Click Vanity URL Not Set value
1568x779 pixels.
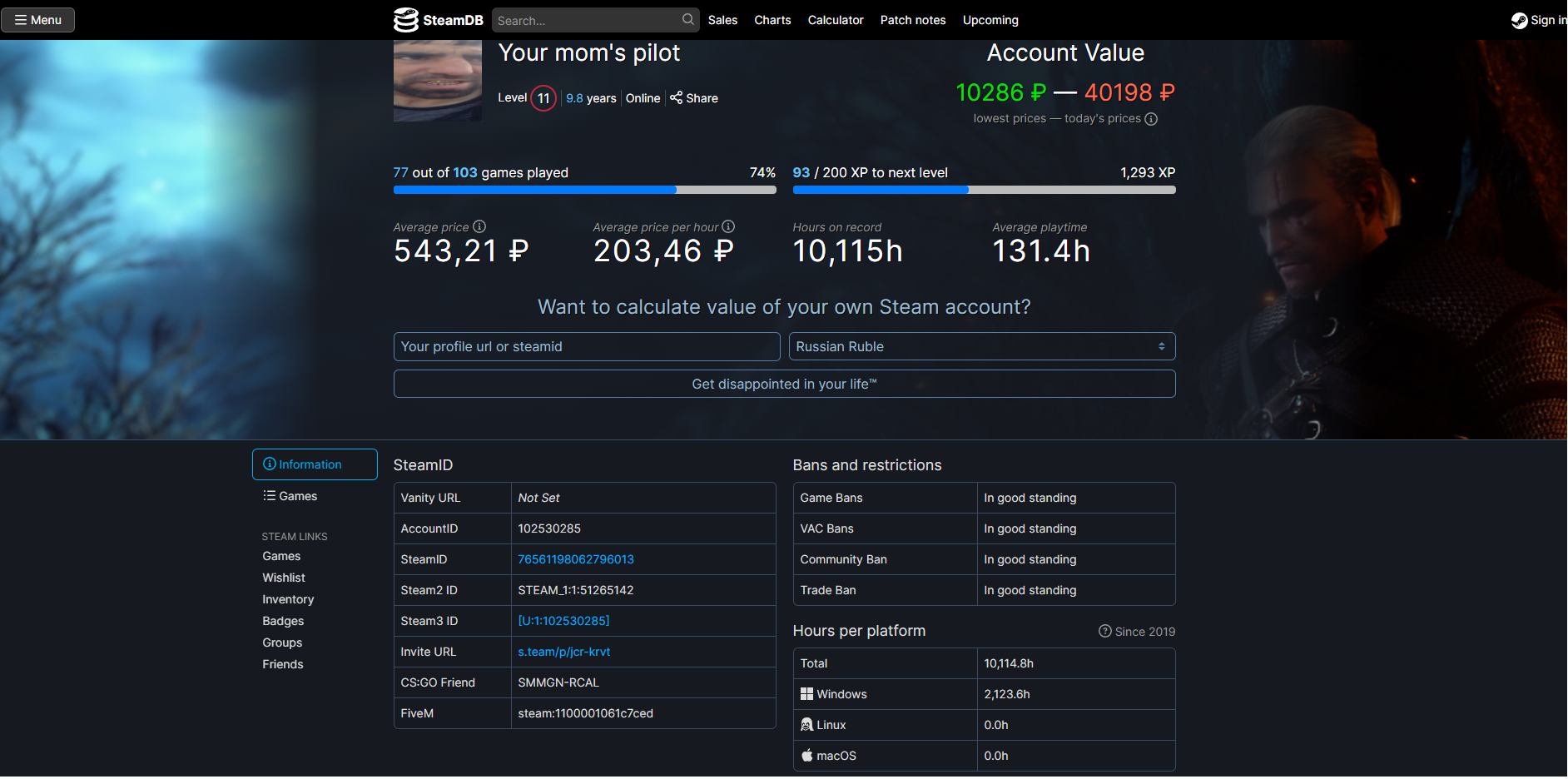pyautogui.click(x=538, y=498)
